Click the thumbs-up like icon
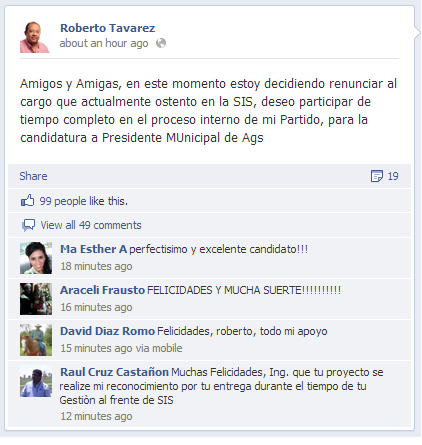Image resolution: width=422 pixels, height=445 pixels. click(x=27, y=200)
